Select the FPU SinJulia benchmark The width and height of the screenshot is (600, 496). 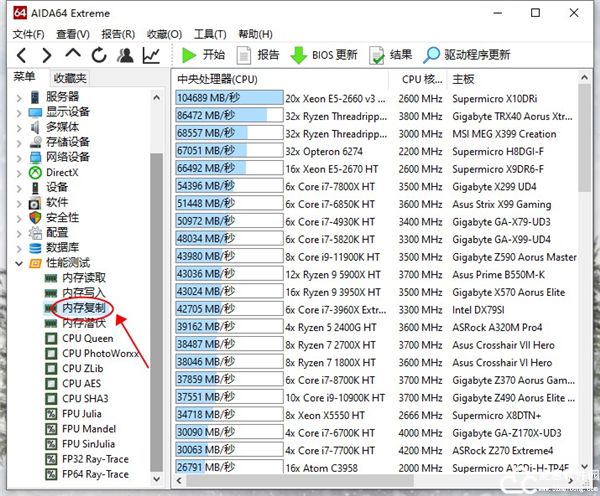pyautogui.click(x=88, y=444)
